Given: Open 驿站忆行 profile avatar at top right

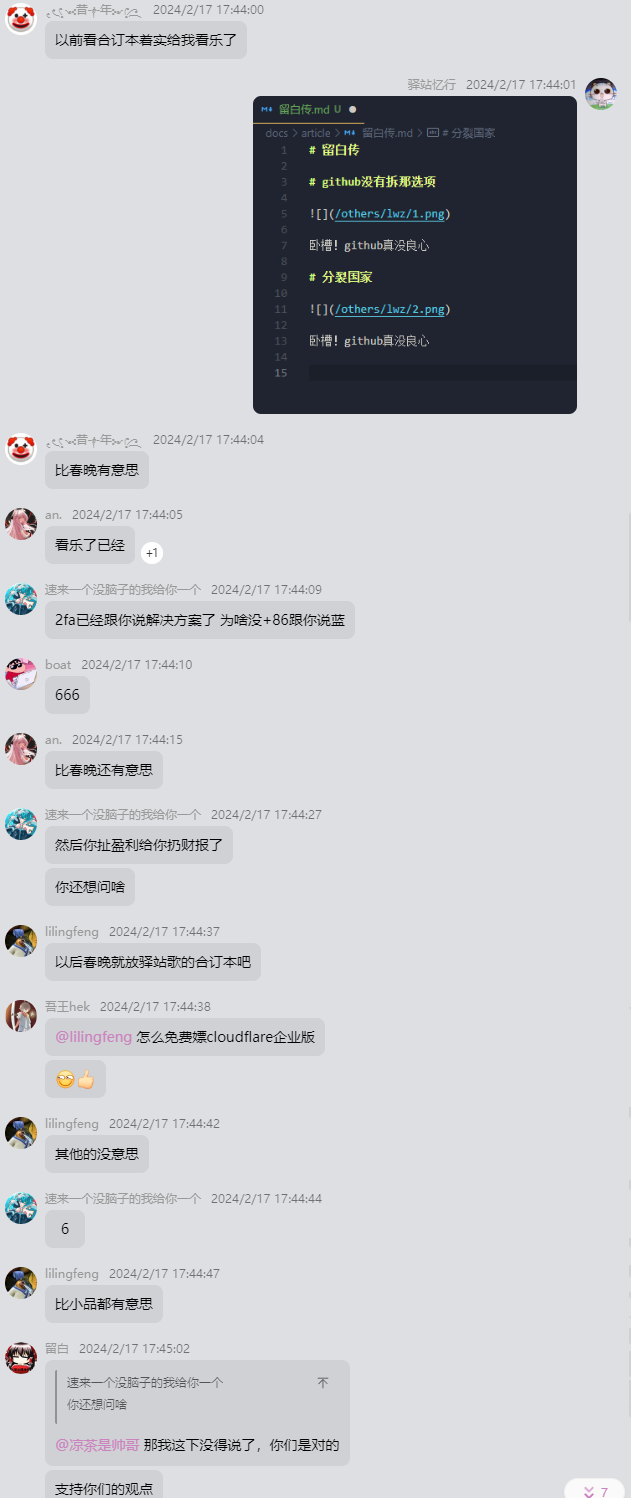Looking at the screenshot, I should (x=600, y=93).
